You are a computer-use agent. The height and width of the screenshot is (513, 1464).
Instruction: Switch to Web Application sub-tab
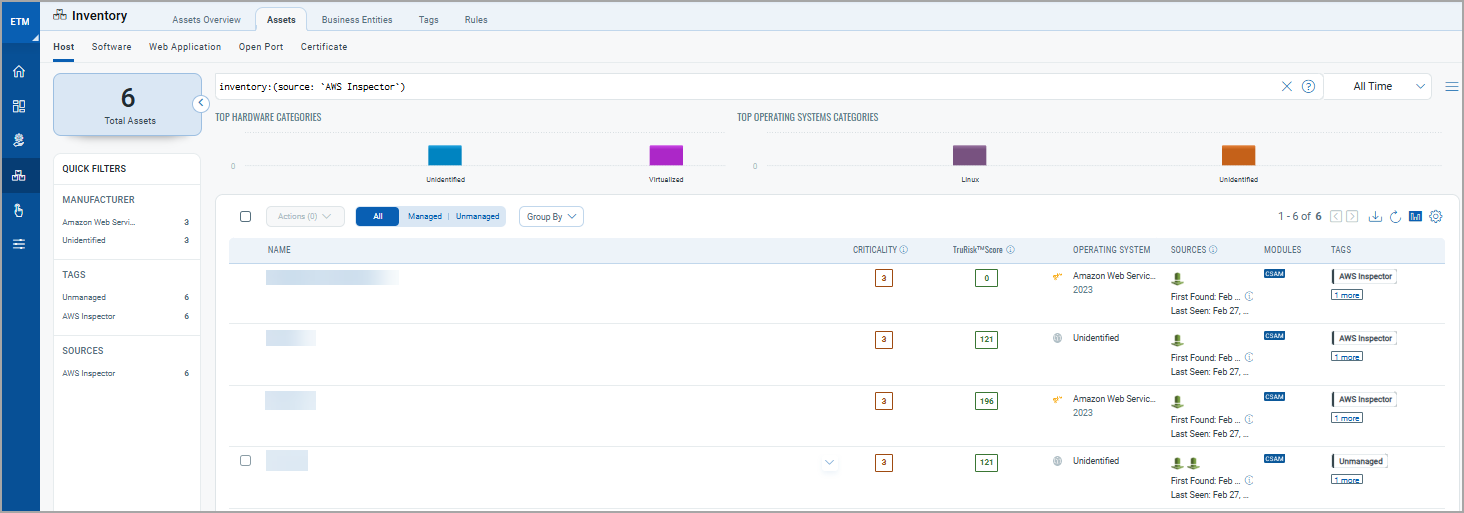click(x=185, y=46)
